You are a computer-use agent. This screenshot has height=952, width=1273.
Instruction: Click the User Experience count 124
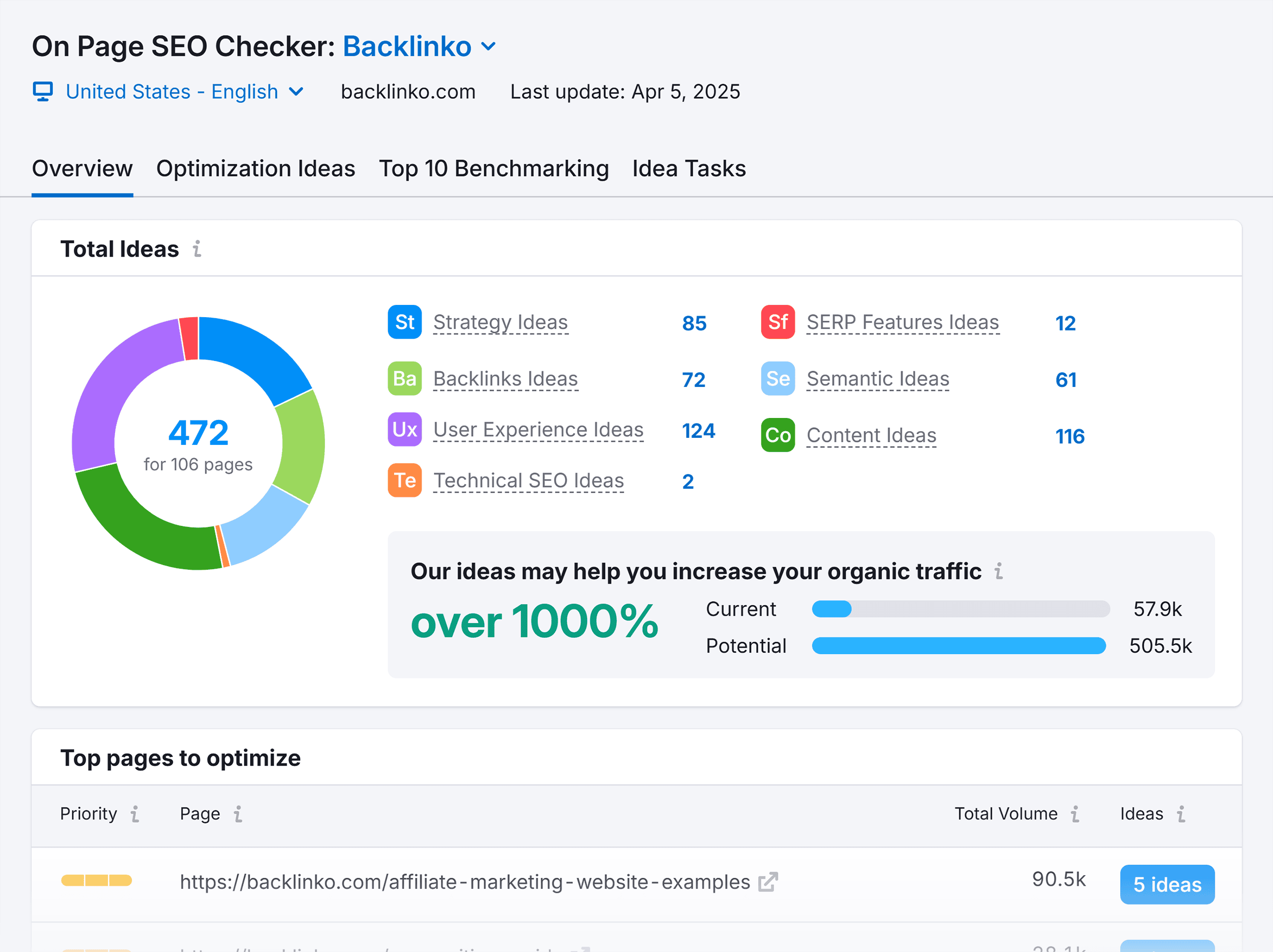pyautogui.click(x=698, y=431)
